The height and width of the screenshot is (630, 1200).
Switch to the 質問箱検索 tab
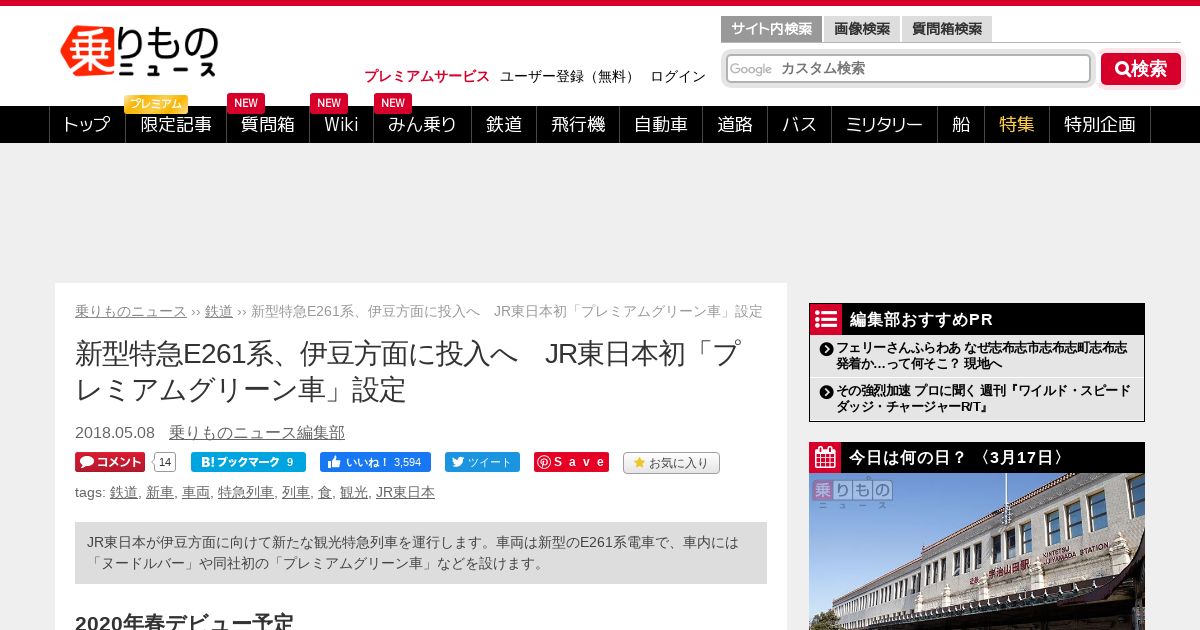click(946, 29)
